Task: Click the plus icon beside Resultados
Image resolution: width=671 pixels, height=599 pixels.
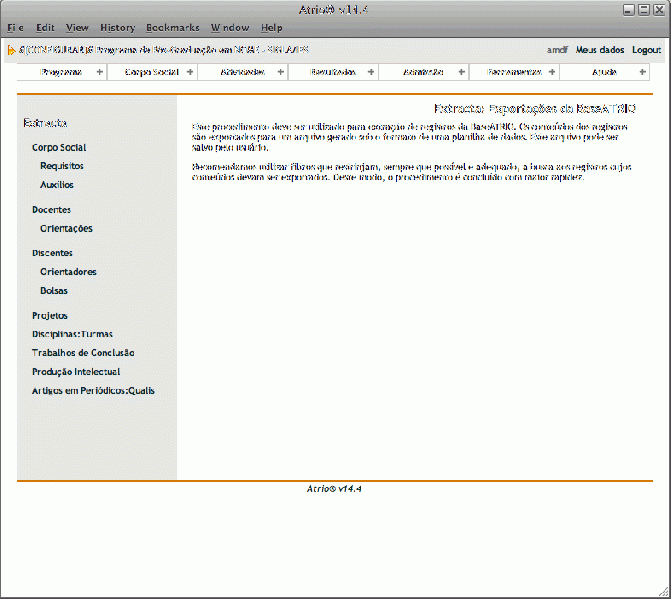Action: (371, 72)
